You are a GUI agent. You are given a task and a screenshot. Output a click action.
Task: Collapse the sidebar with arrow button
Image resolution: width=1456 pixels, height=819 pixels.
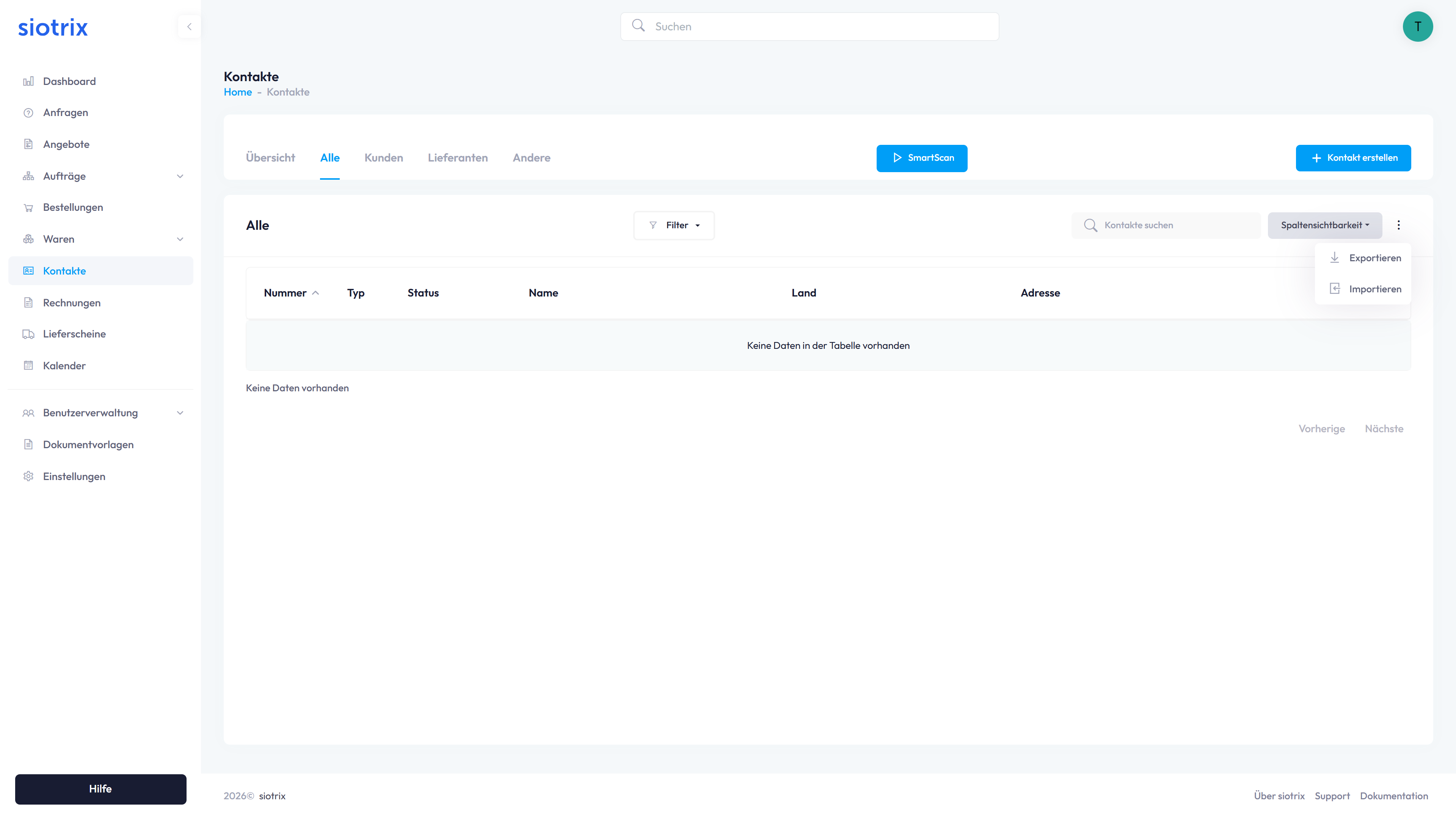tap(189, 27)
